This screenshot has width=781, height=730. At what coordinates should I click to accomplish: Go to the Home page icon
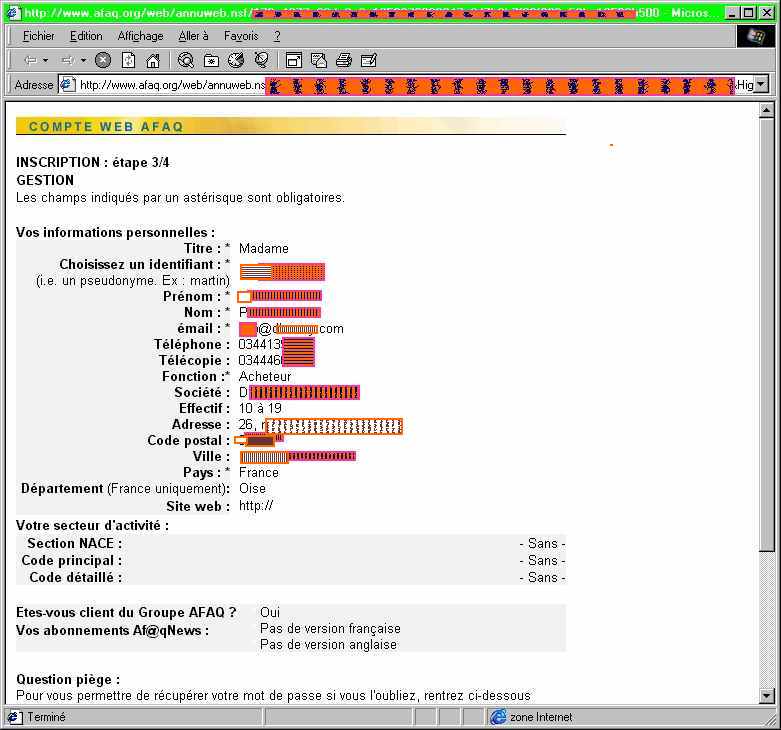[x=153, y=60]
